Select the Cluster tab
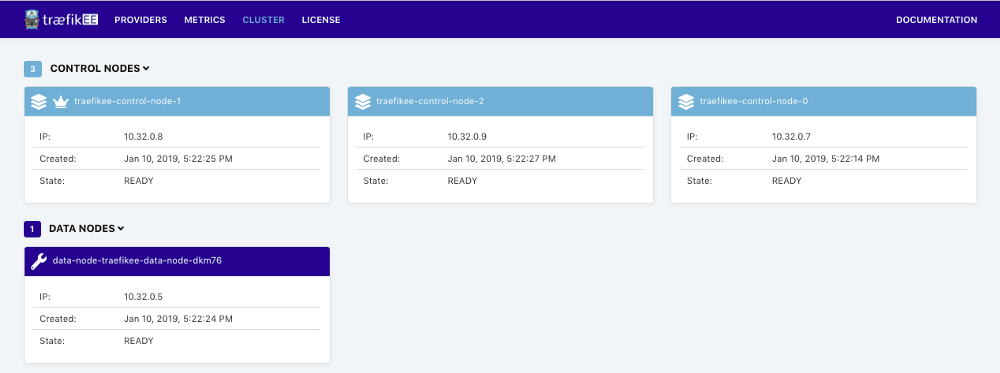The width and height of the screenshot is (1000, 373). pos(263,20)
